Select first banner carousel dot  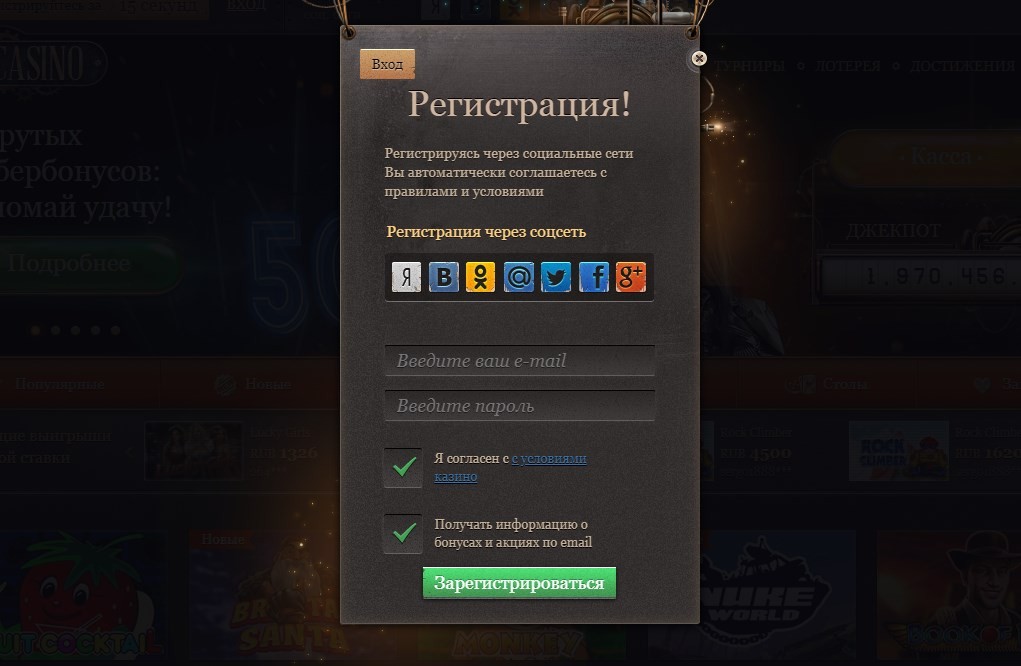(36, 331)
